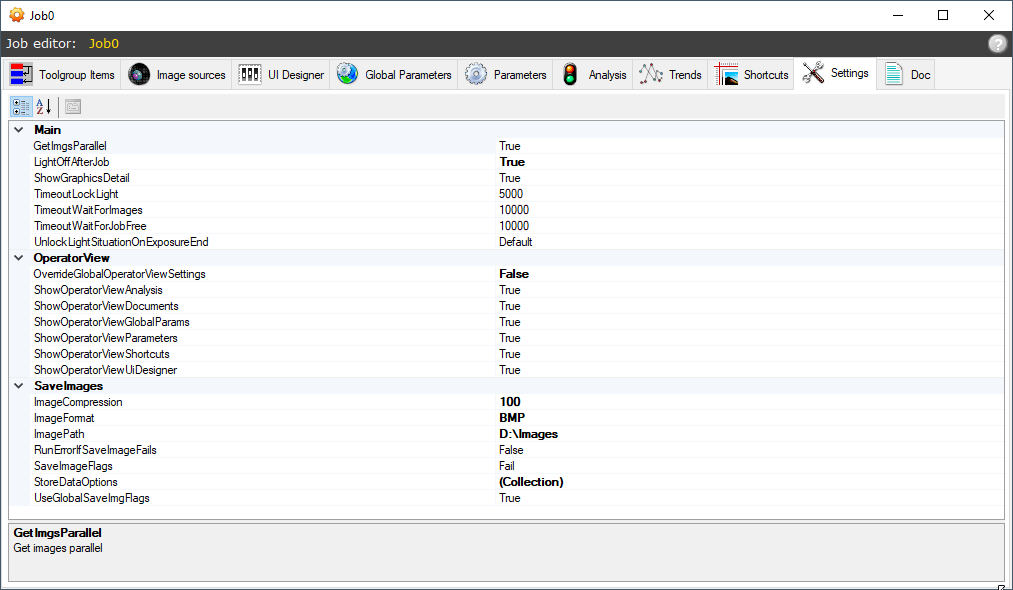1013x590 pixels.
Task: Edit the ImageCompression value 100
Action: click(510, 402)
